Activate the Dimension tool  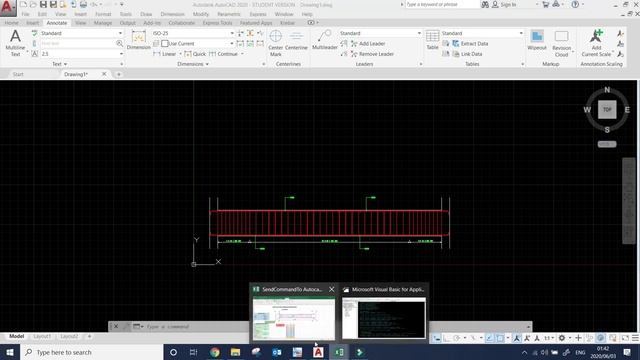(x=139, y=40)
